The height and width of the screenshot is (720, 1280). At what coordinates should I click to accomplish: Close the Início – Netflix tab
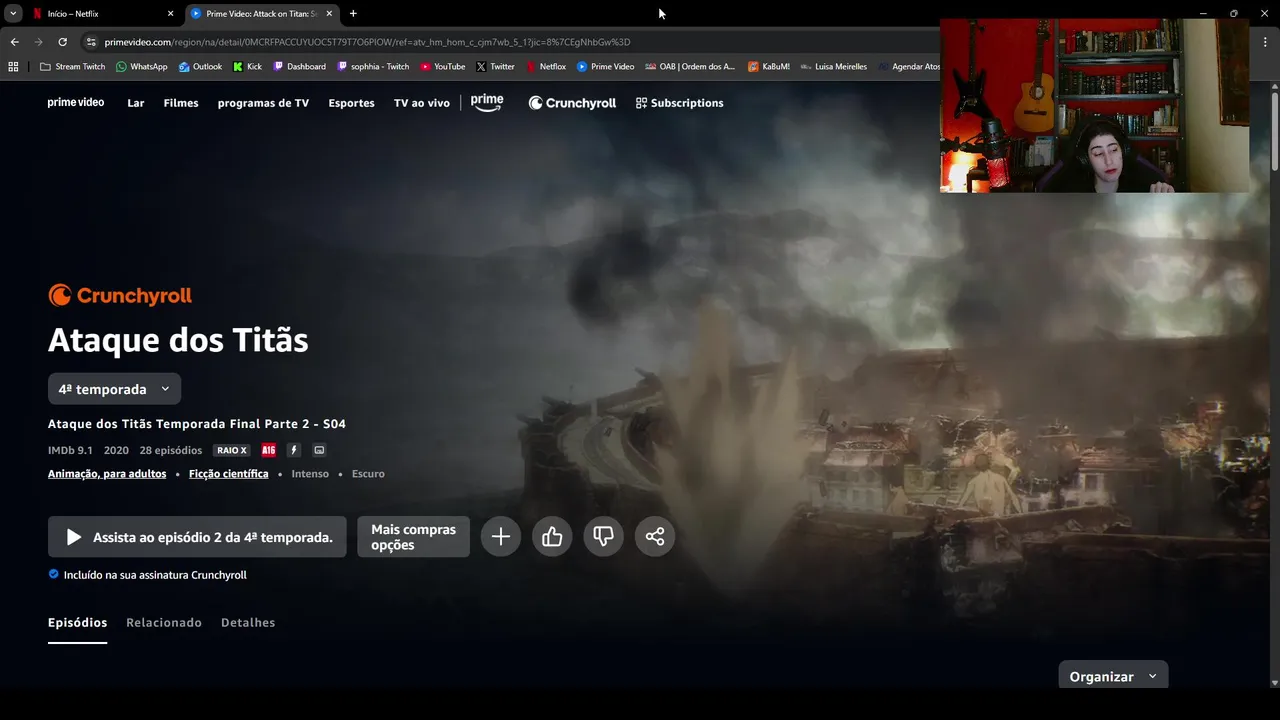[170, 14]
